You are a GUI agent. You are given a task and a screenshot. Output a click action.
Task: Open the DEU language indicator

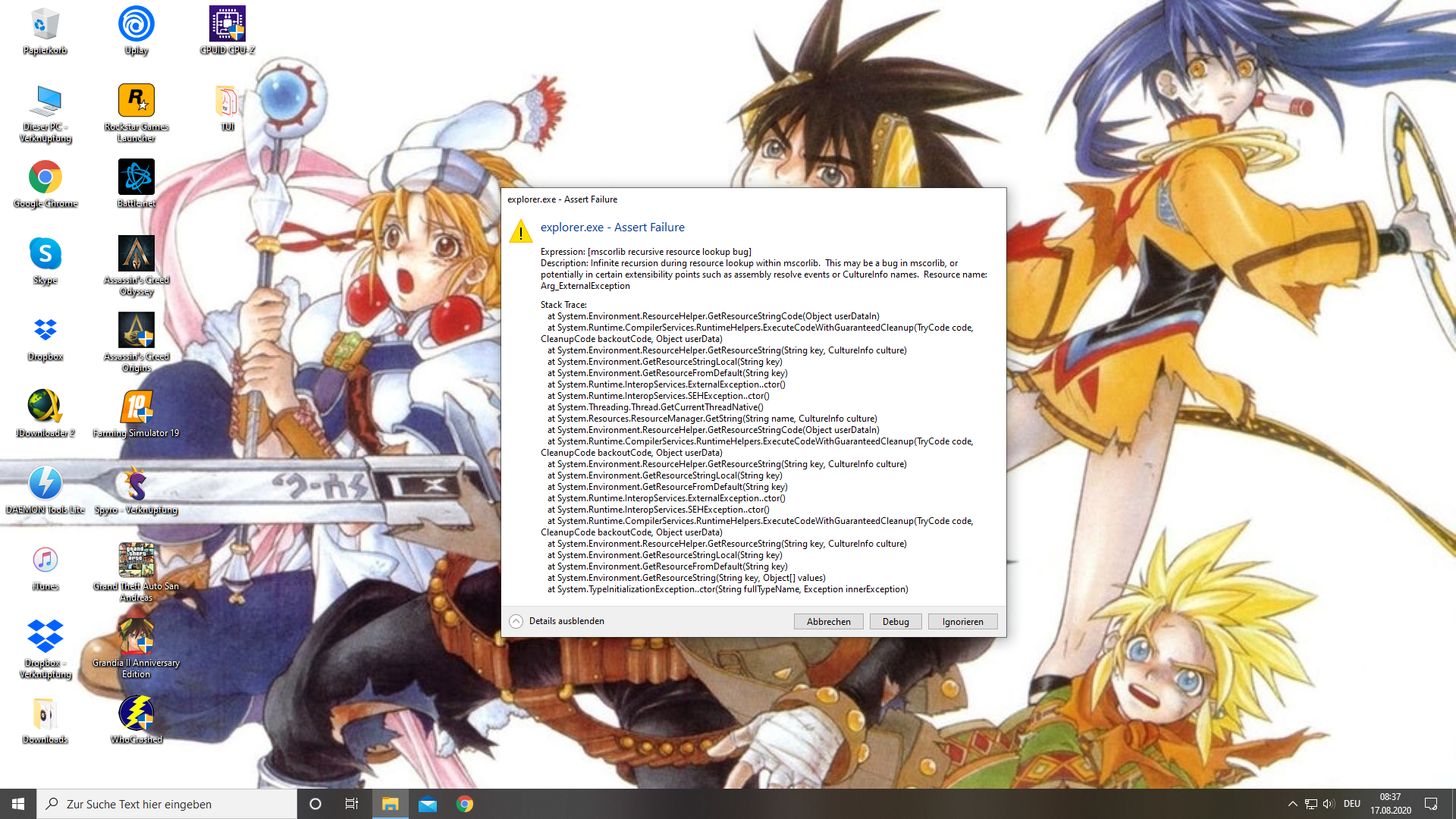1352,804
